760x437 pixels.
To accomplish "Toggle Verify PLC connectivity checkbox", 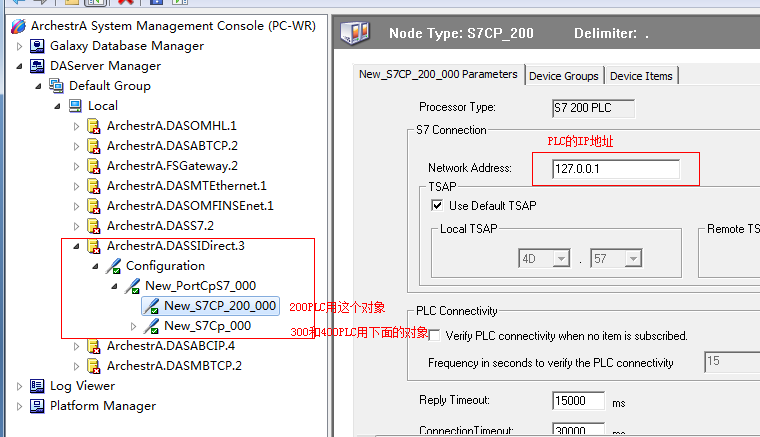I will point(434,335).
